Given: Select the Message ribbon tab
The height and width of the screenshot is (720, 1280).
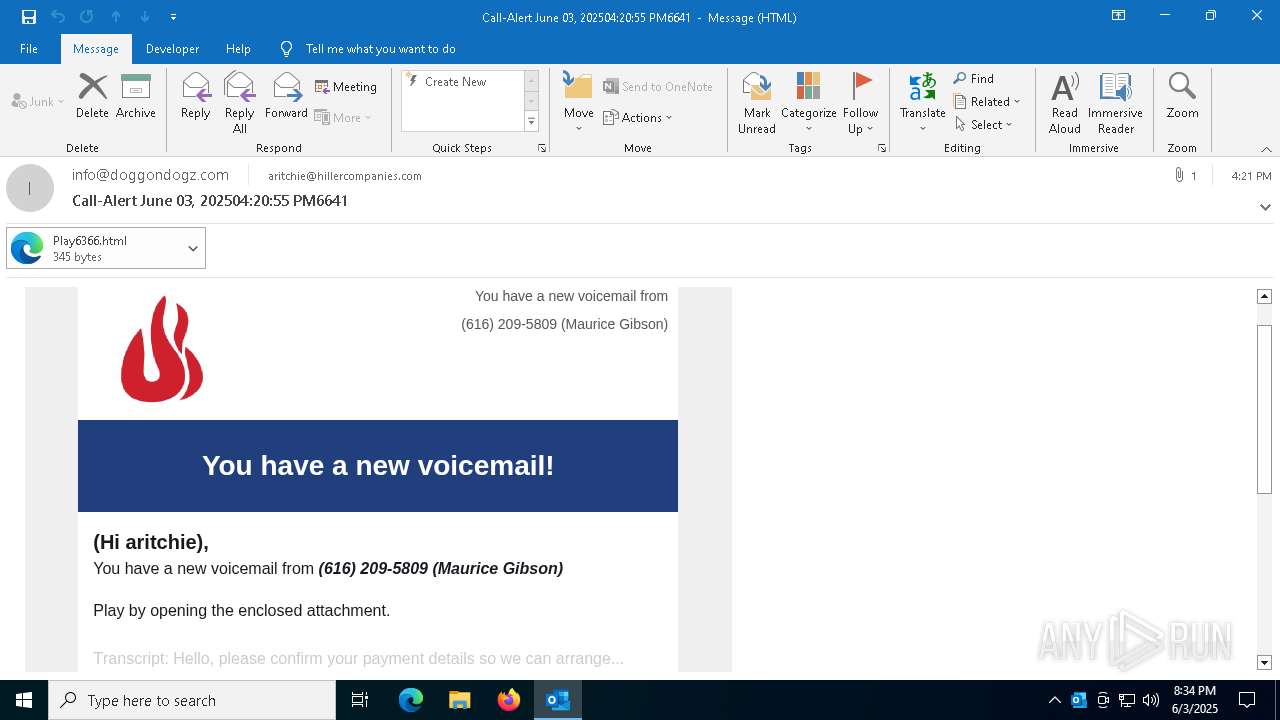Looking at the screenshot, I should point(96,49).
